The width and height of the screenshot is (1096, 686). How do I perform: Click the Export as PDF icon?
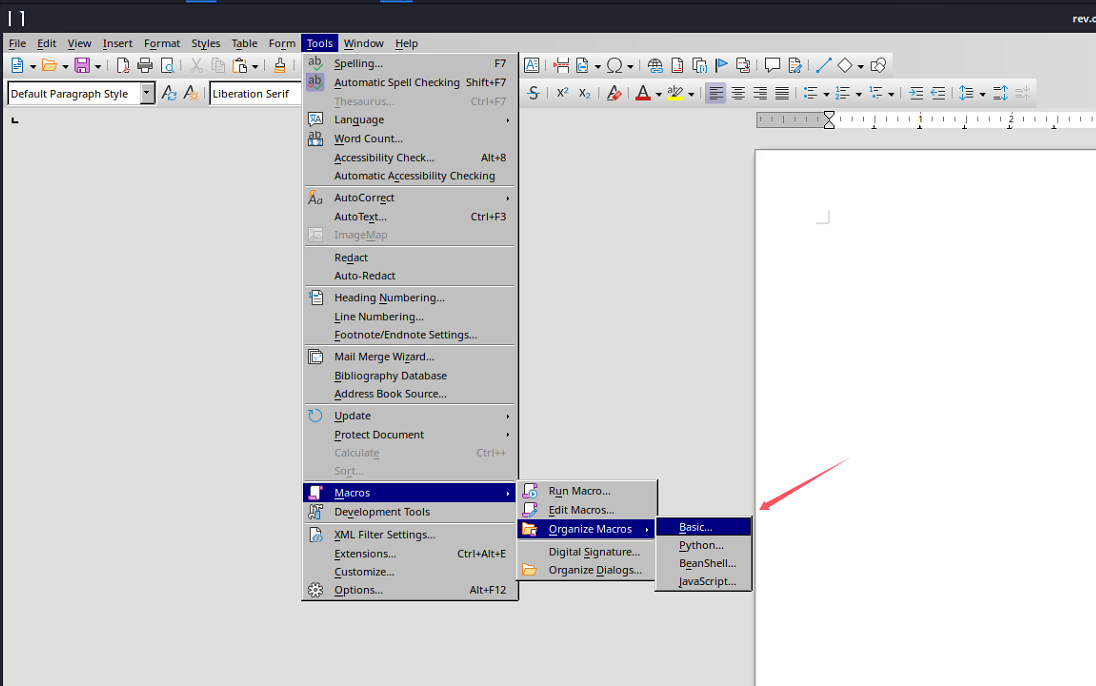[123, 66]
